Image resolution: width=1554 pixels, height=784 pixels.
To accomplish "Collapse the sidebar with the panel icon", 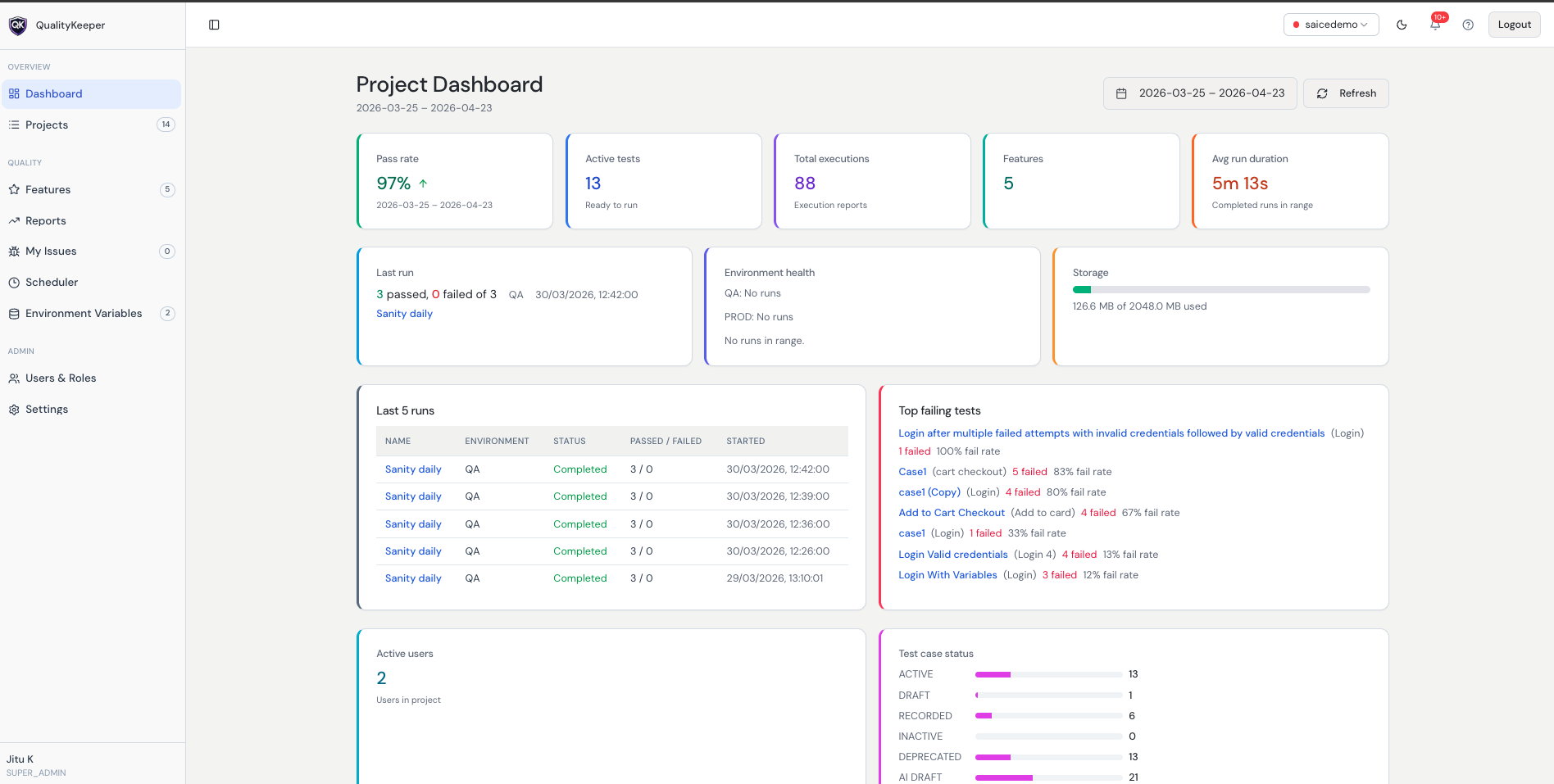I will [214, 25].
